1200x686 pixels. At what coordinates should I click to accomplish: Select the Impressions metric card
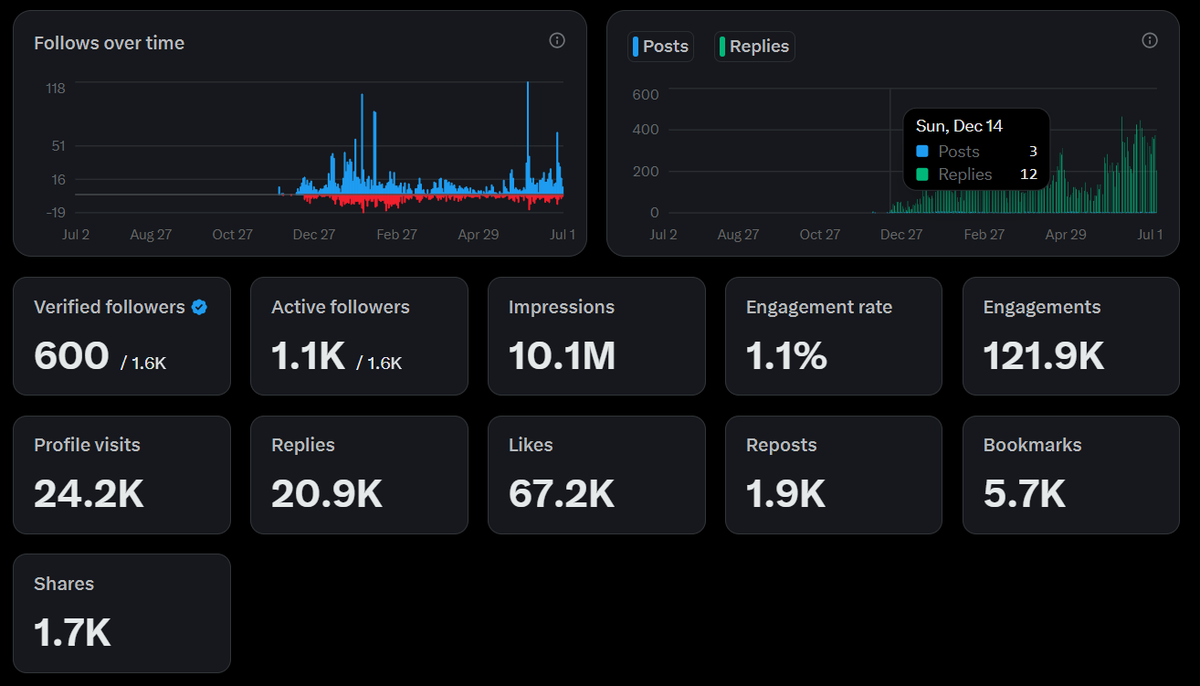coord(597,336)
